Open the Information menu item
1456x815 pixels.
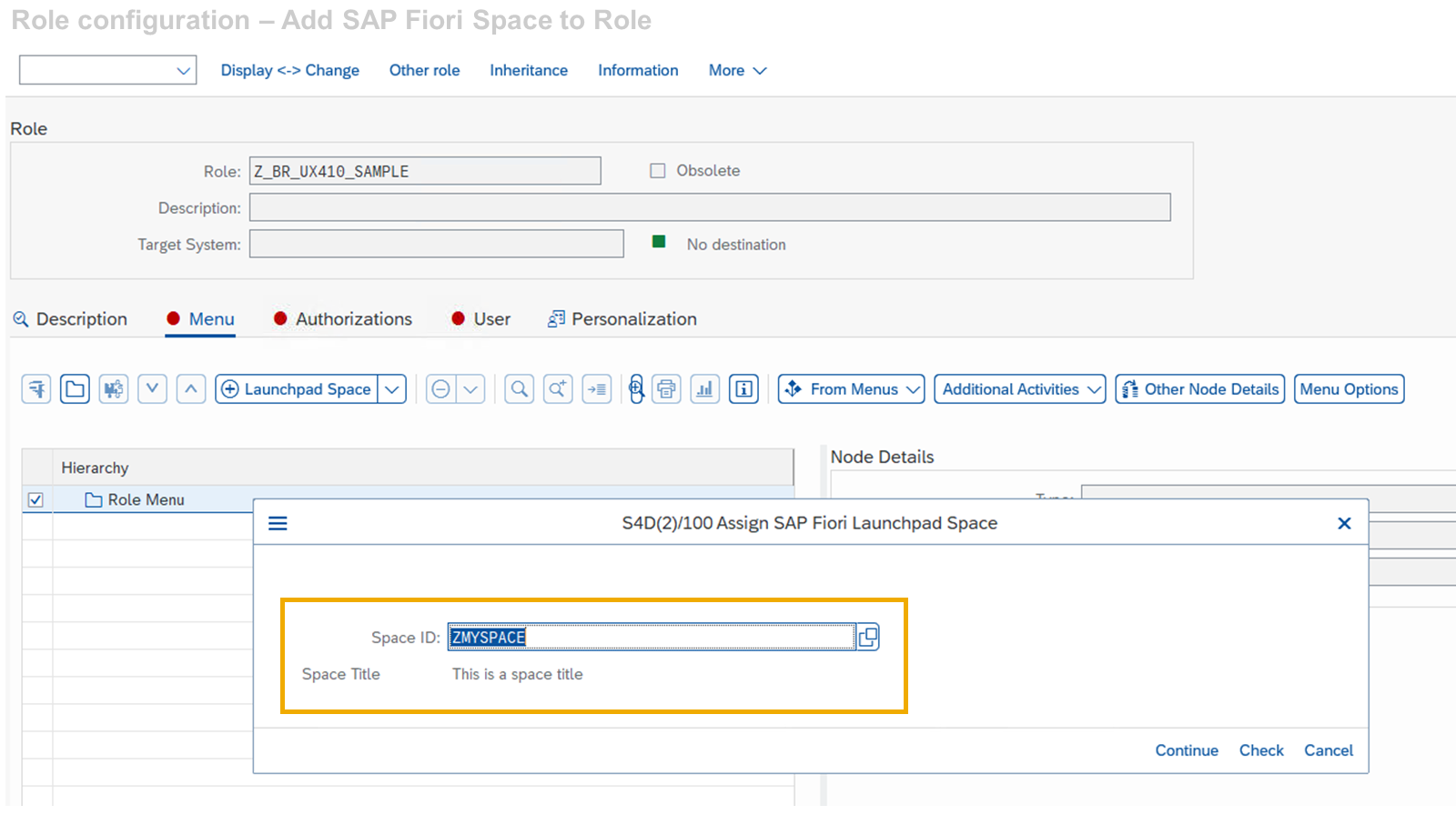pos(638,70)
